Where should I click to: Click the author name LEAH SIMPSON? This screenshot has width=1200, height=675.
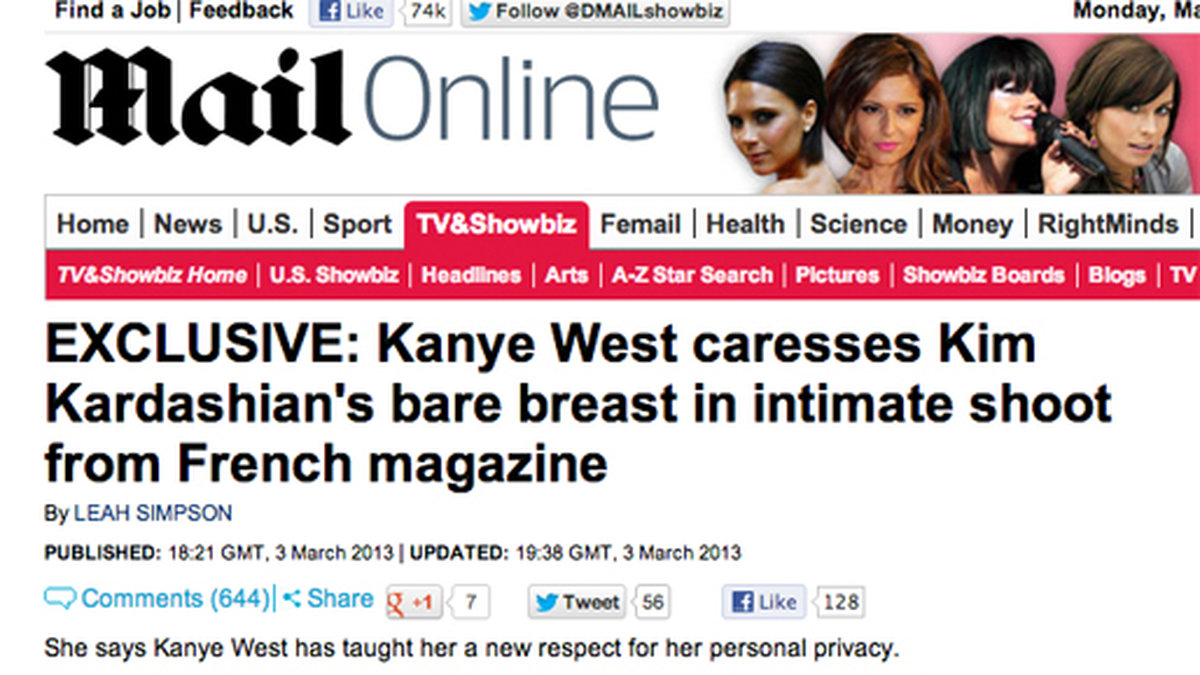[x=153, y=514]
